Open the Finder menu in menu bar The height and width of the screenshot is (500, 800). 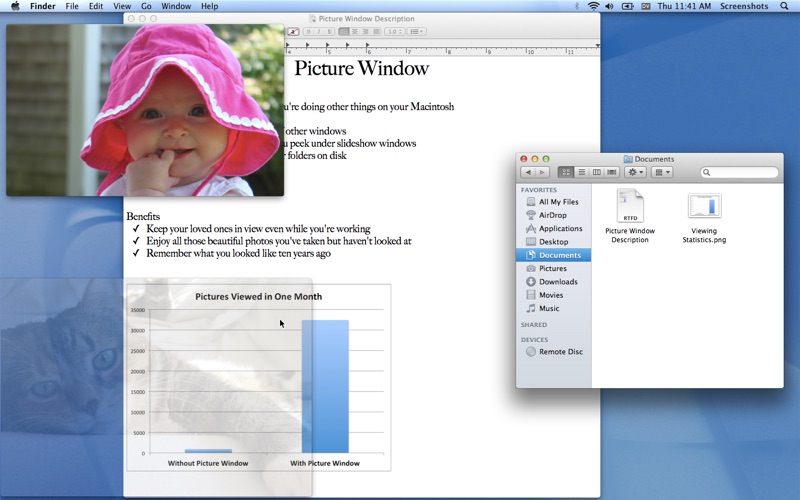42,6
